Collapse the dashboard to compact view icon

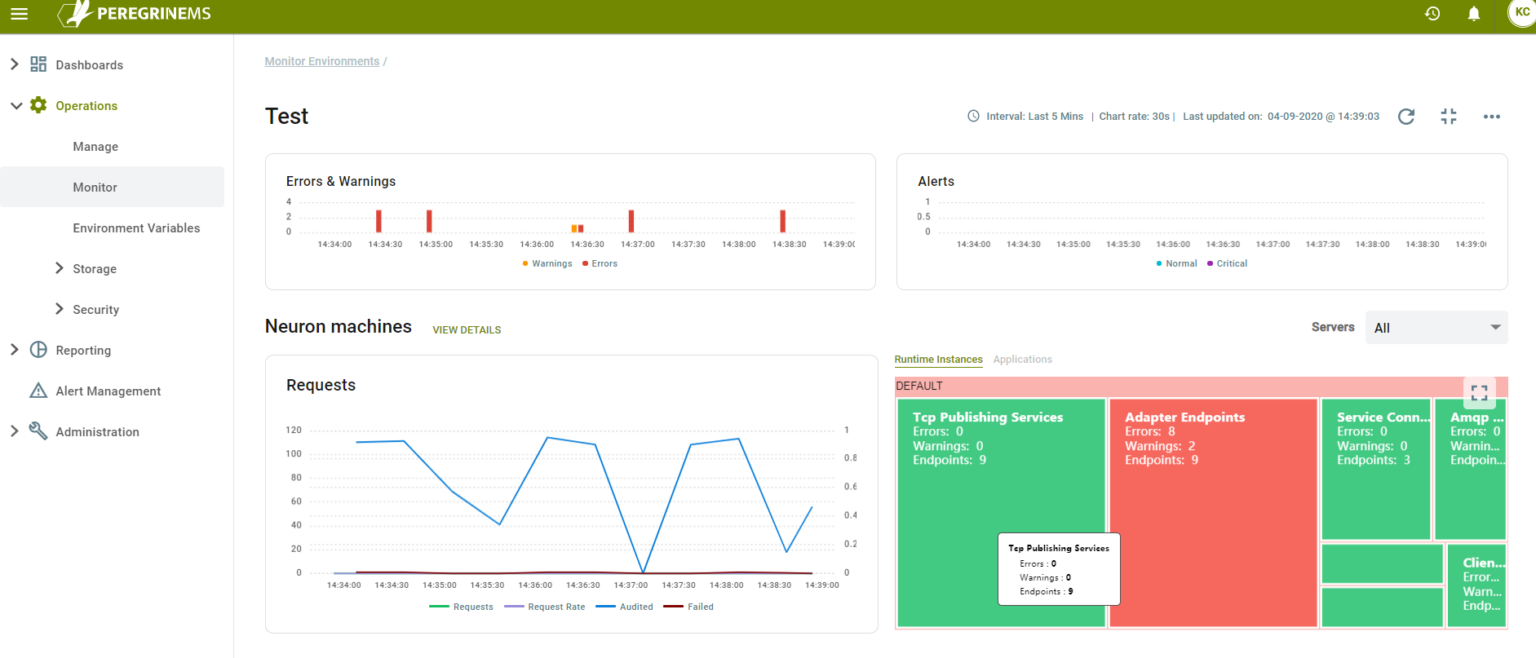click(x=1448, y=116)
